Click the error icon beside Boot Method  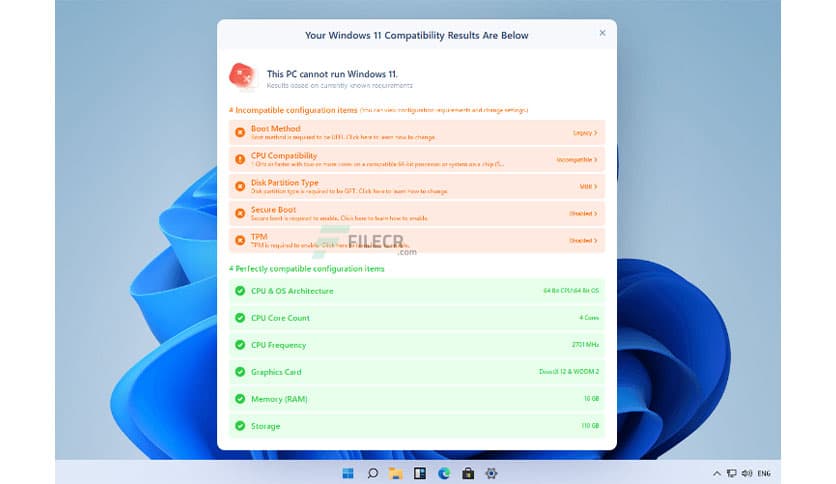pyautogui.click(x=240, y=132)
